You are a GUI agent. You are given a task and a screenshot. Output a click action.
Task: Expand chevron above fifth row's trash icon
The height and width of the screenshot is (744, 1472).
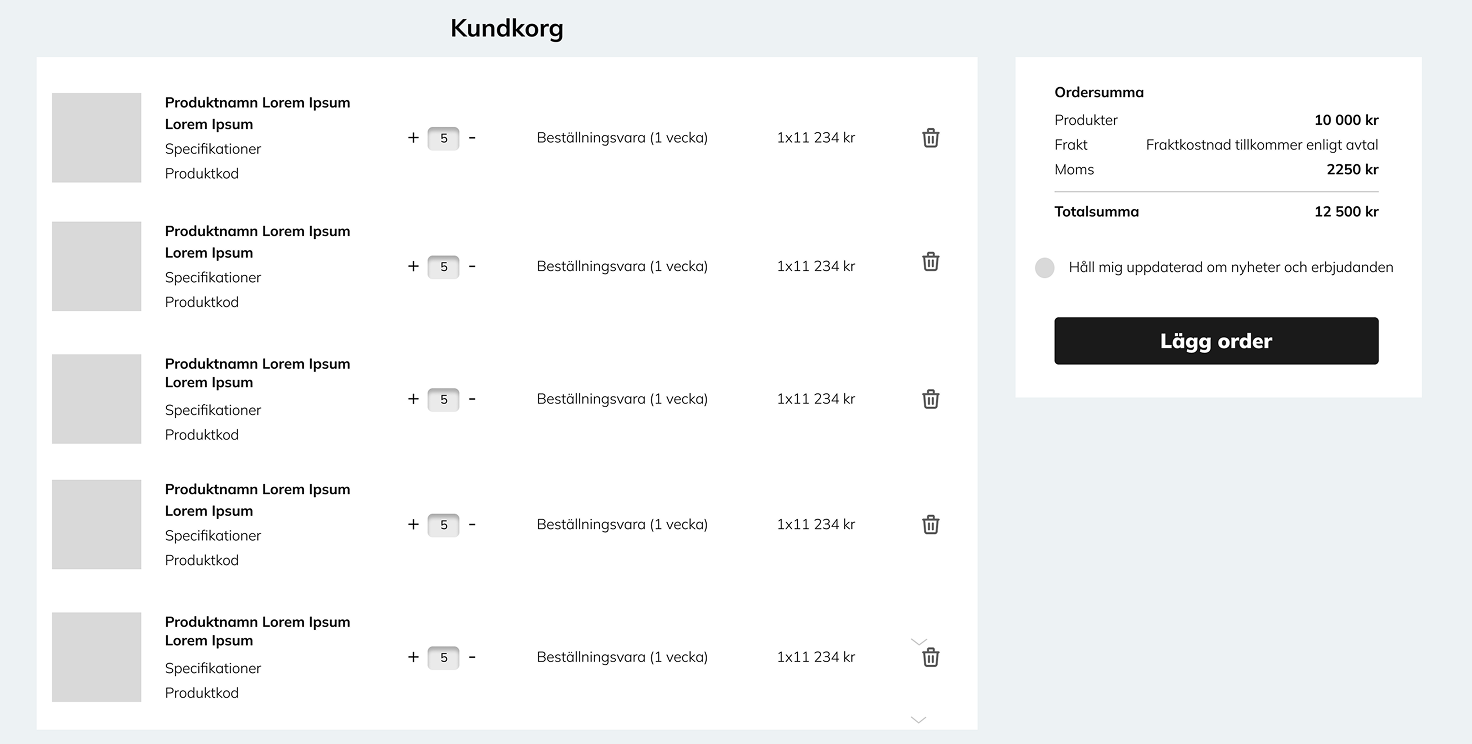click(919, 641)
